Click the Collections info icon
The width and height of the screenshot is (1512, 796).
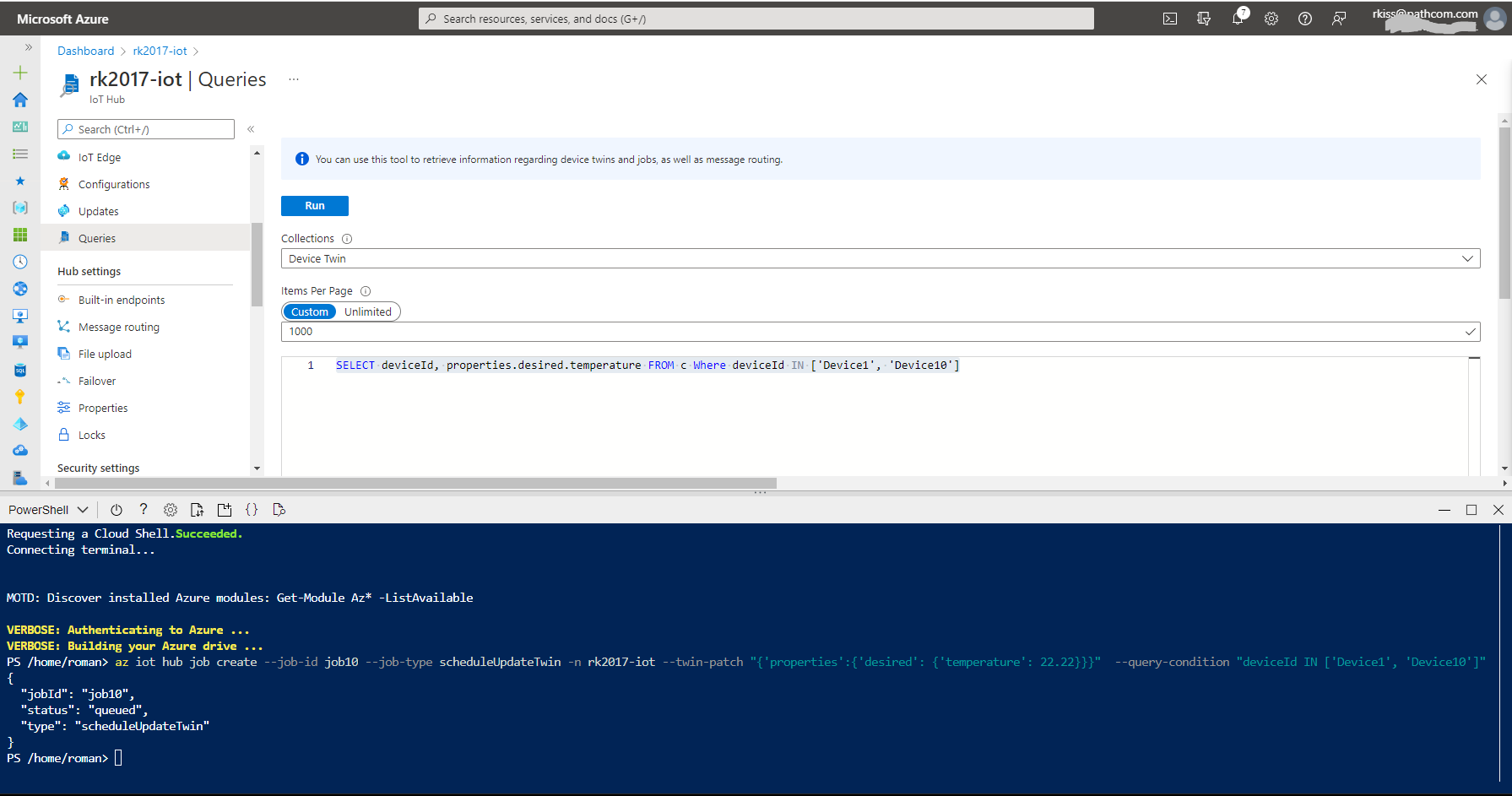[347, 239]
